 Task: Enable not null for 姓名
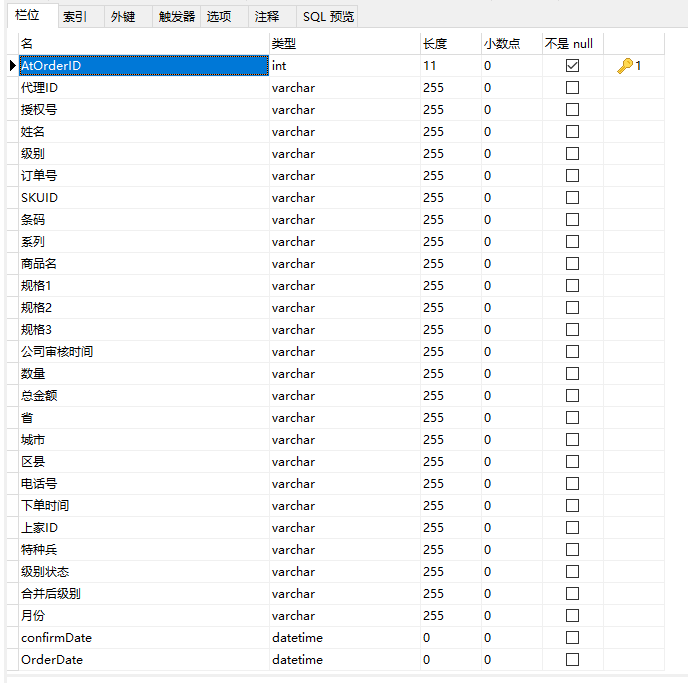pos(572,132)
